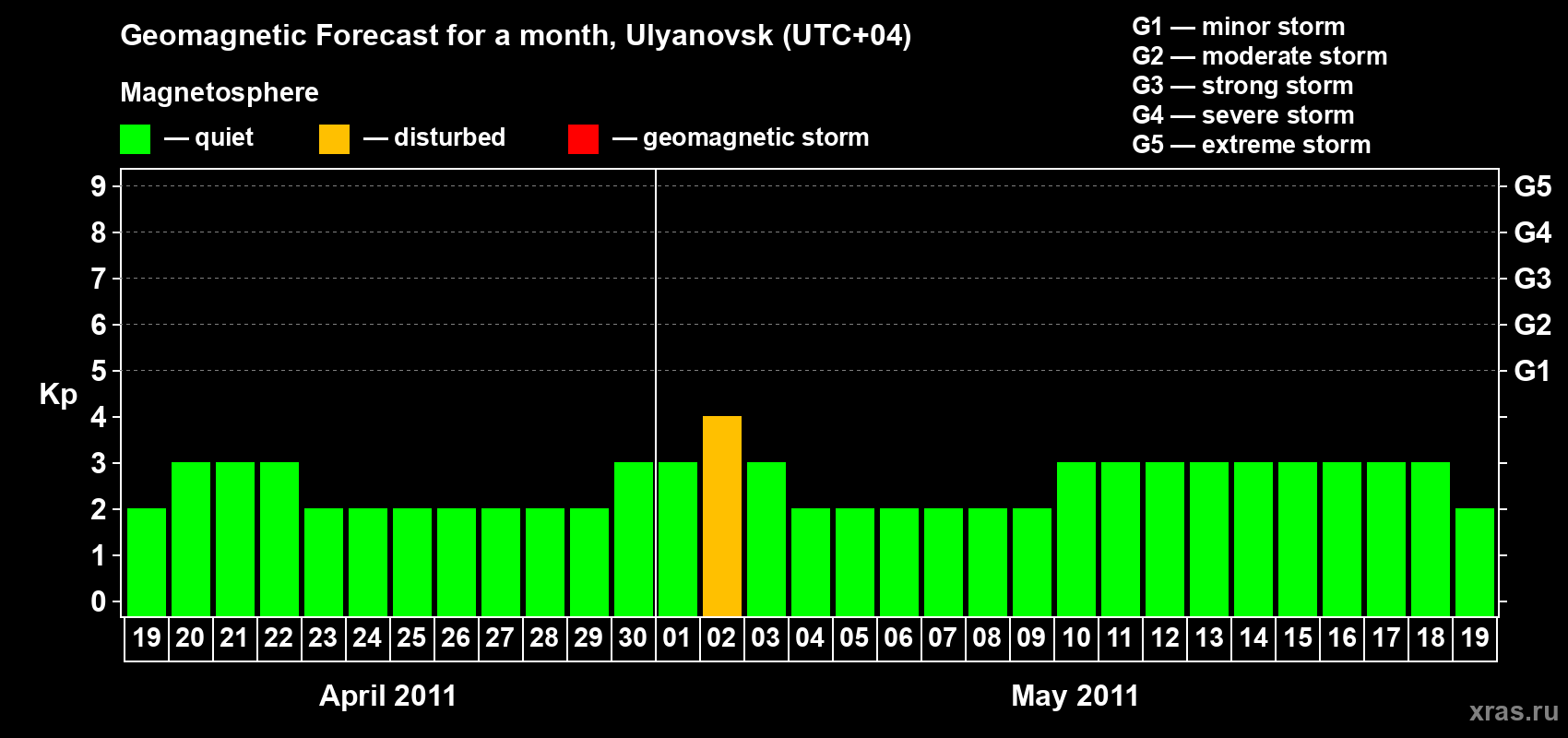Image resolution: width=1568 pixels, height=738 pixels.
Task: Click the April 2011 month label
Action: [x=387, y=696]
